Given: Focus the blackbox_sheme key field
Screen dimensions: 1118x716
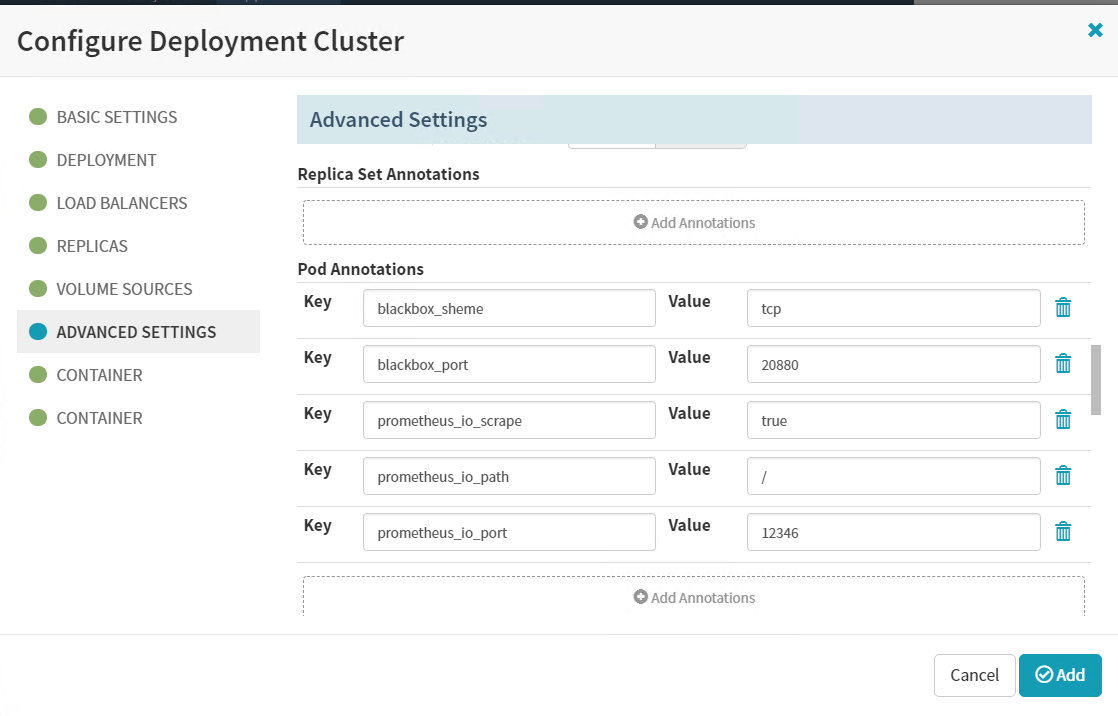Looking at the screenshot, I should click(509, 309).
